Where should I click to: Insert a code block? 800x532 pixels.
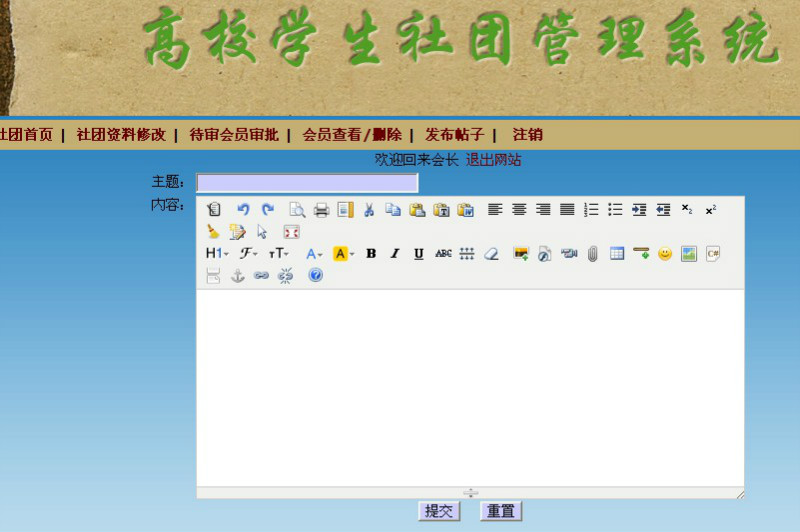(713, 254)
